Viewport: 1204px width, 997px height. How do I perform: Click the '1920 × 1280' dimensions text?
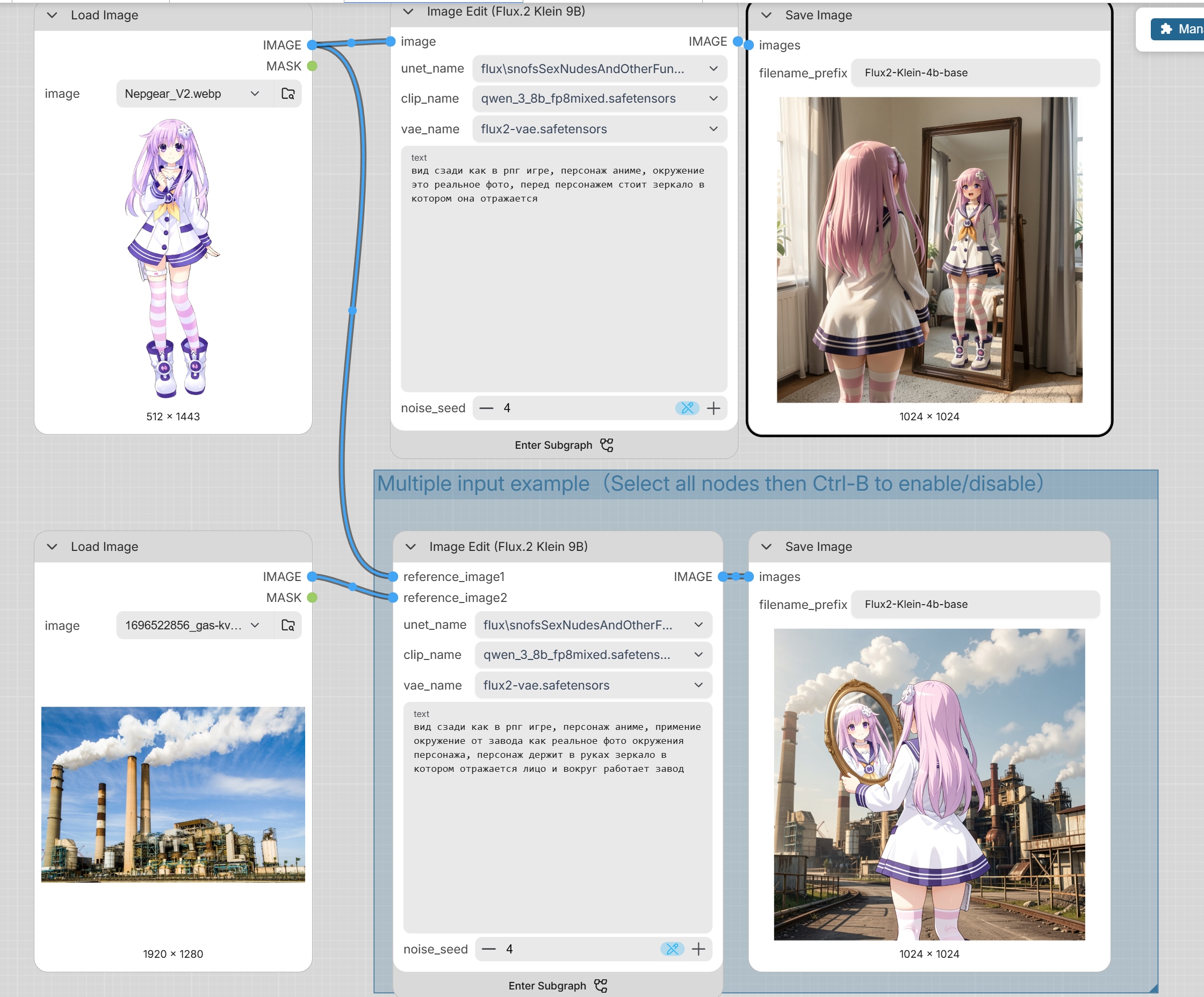pos(173,954)
